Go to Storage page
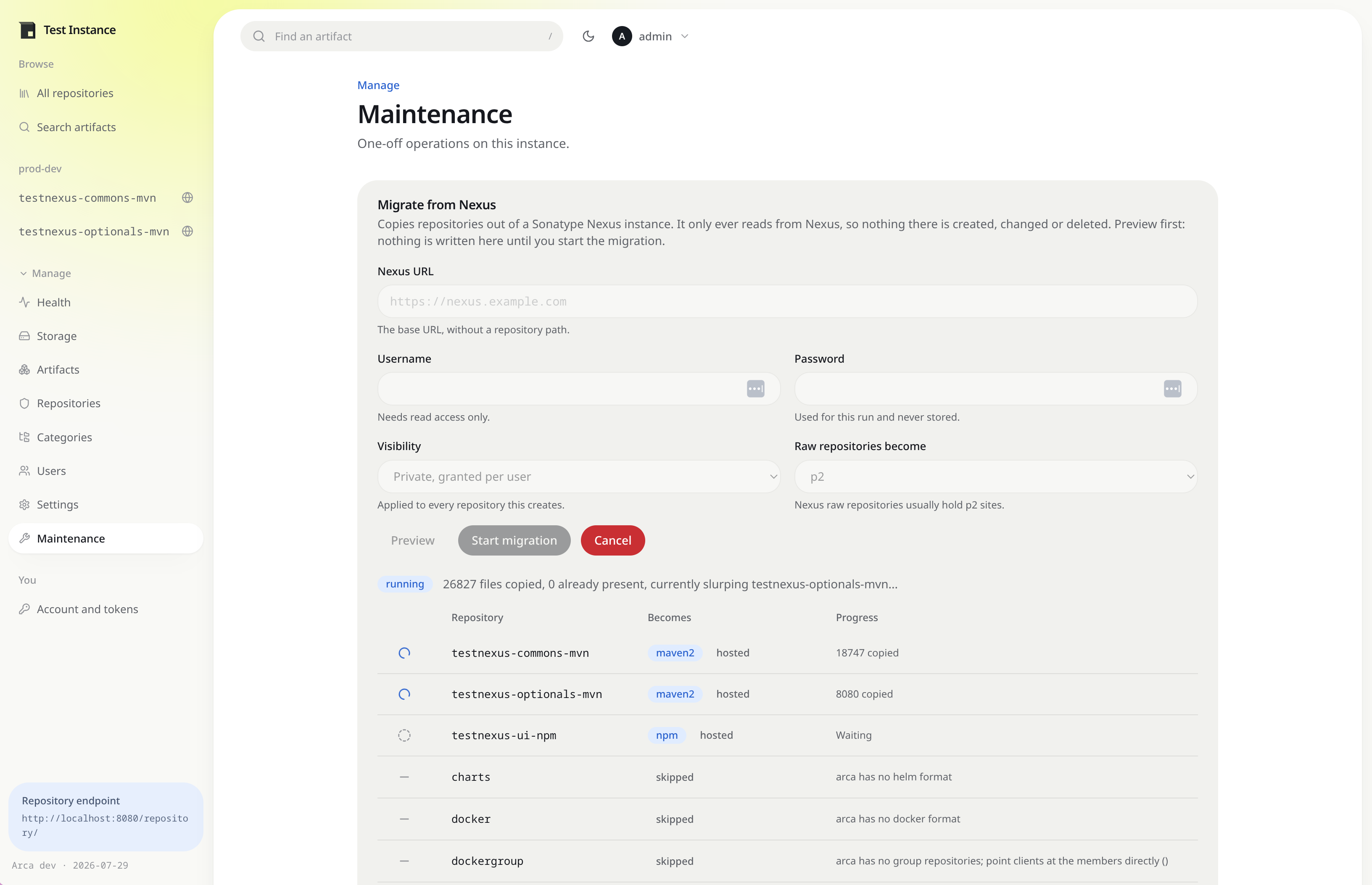1372x885 pixels. pos(106,336)
